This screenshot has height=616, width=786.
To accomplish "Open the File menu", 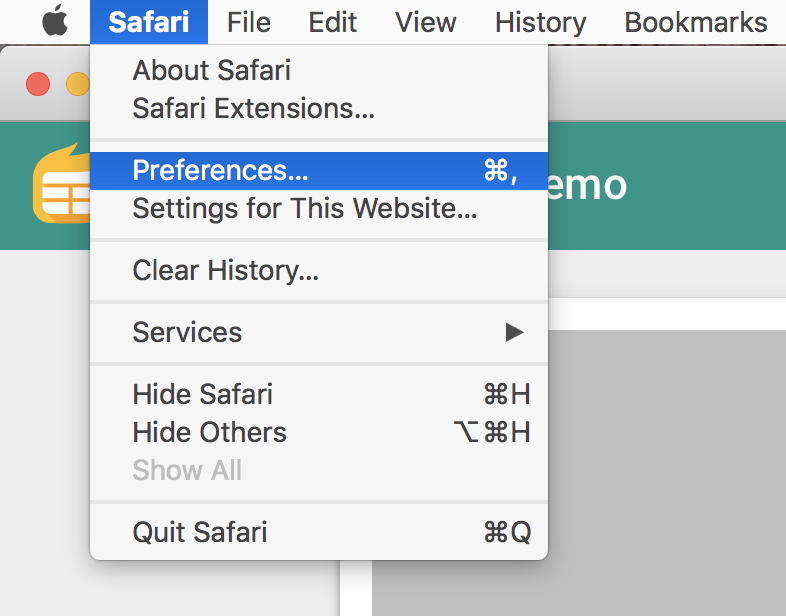I will (x=249, y=22).
